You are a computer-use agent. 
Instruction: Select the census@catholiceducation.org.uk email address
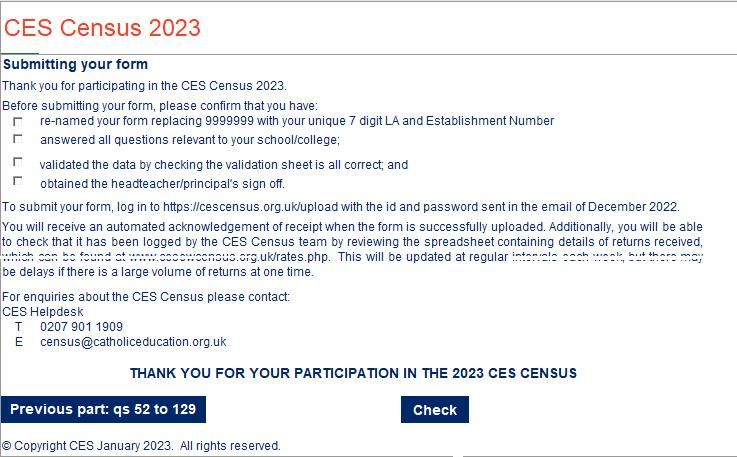pyautogui.click(x=133, y=342)
